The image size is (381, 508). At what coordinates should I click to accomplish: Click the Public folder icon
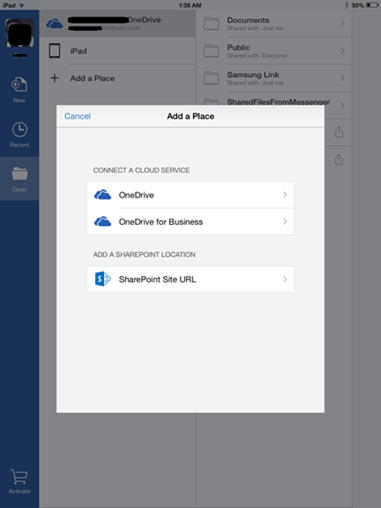pos(211,51)
